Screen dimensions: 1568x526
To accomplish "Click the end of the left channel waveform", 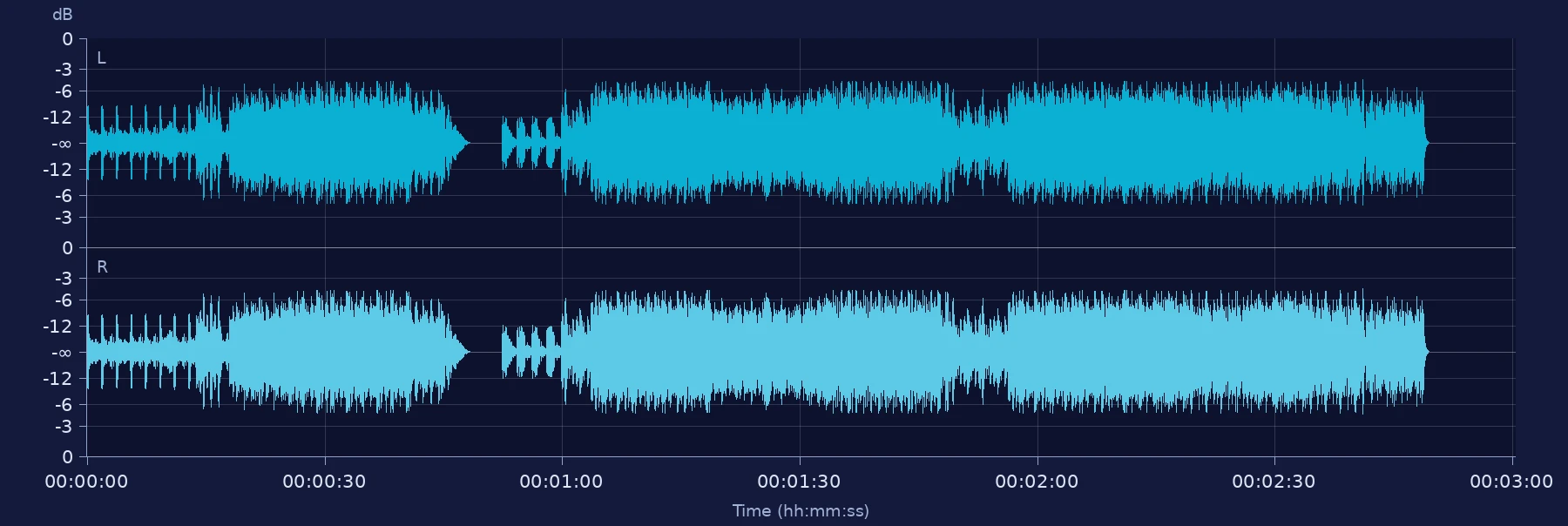I will (1426, 143).
